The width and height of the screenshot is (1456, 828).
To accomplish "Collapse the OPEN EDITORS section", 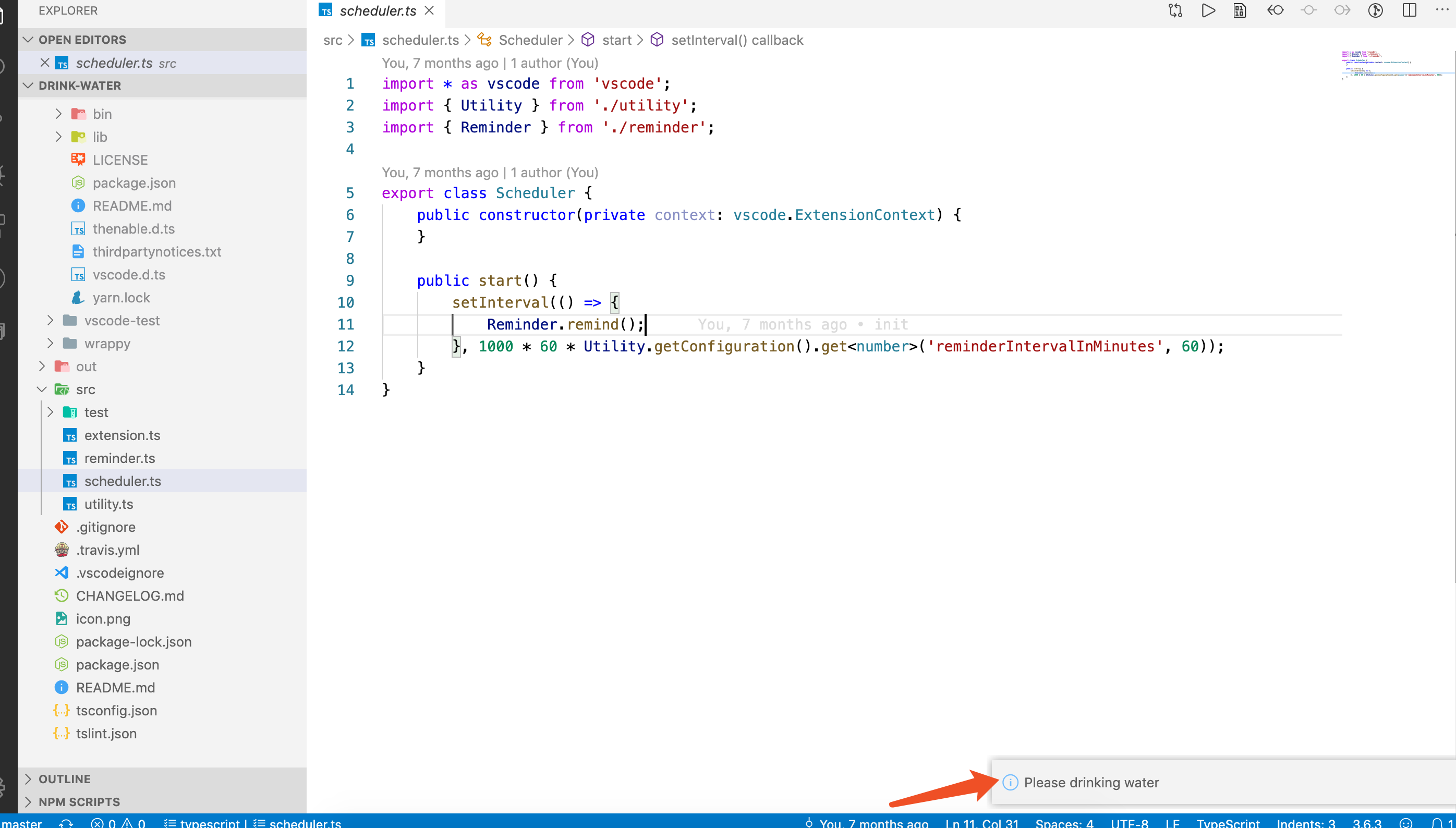I will click(x=82, y=39).
